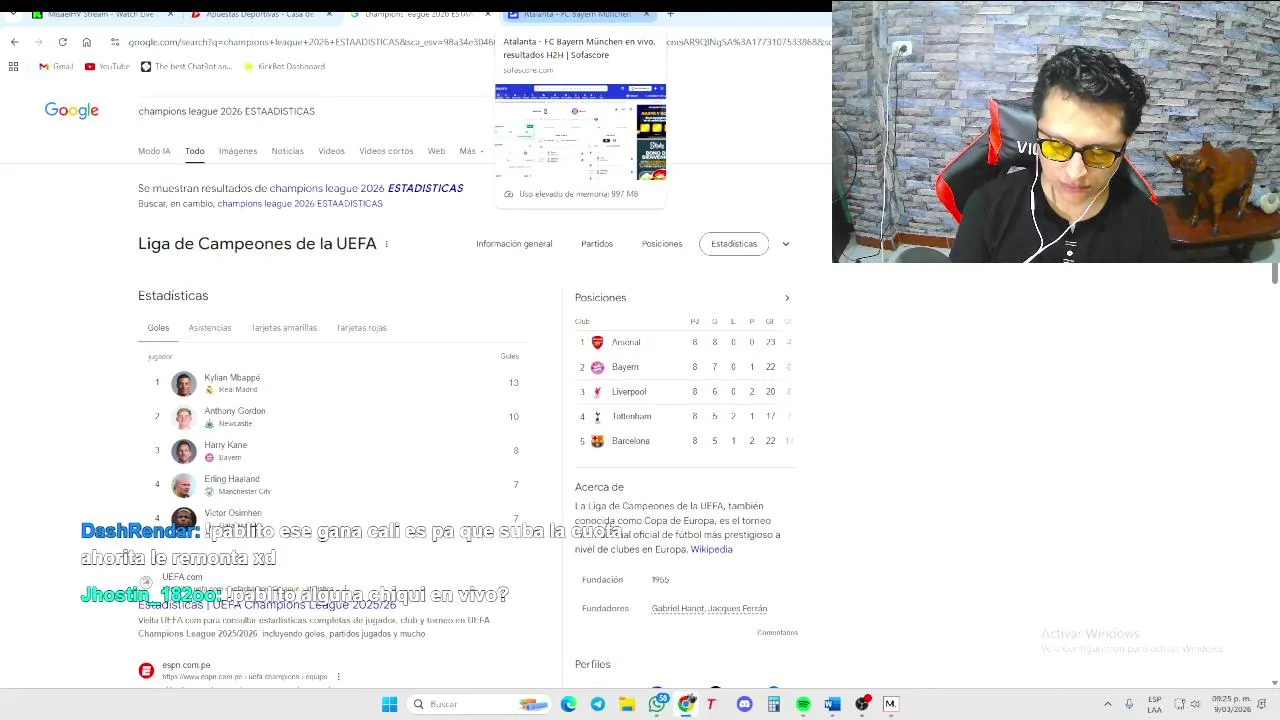Image resolution: width=1280 pixels, height=720 pixels.
Task: Open Discord from the taskbar
Action: 744,704
